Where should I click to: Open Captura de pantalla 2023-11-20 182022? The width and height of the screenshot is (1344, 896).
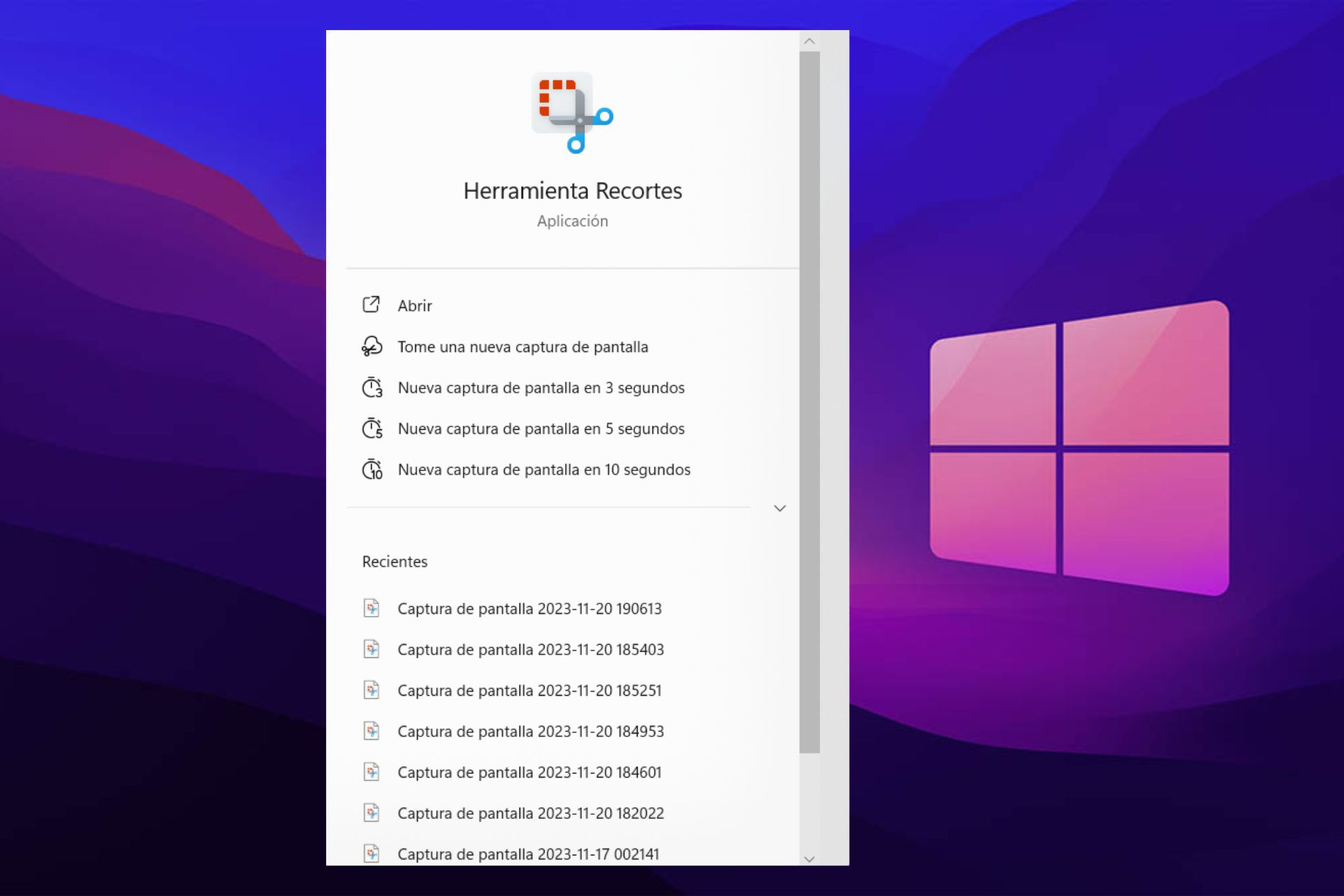pos(531,813)
